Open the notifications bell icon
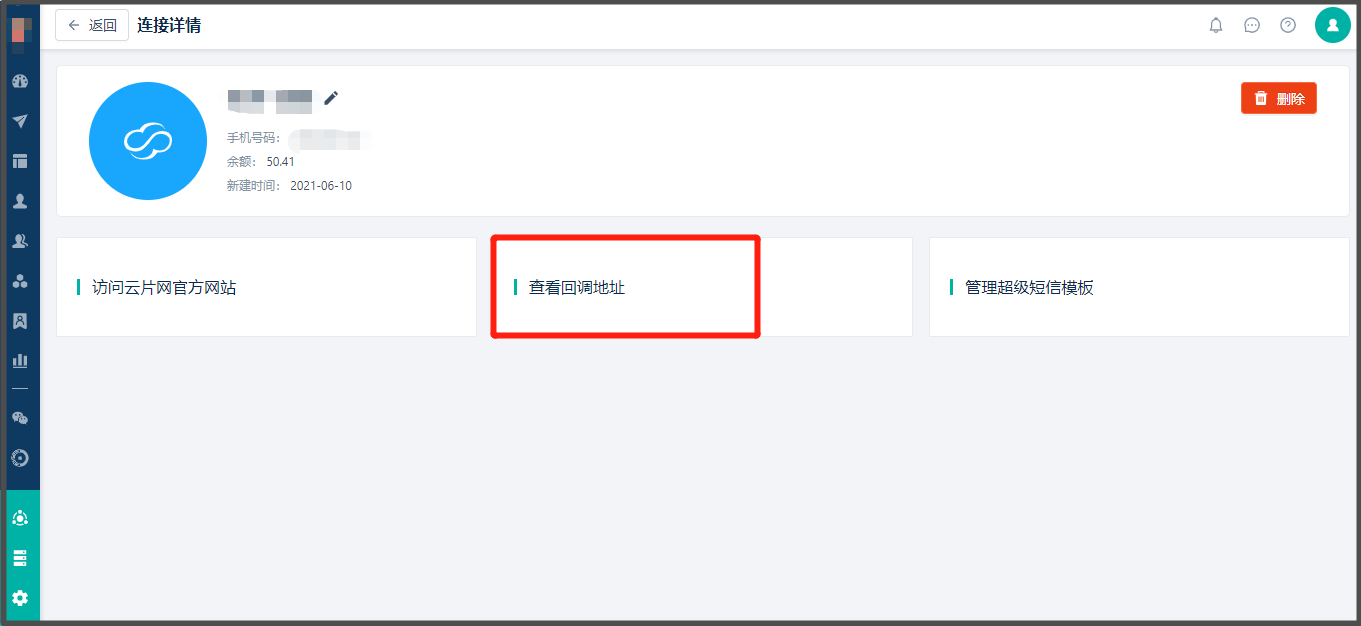 point(1216,25)
